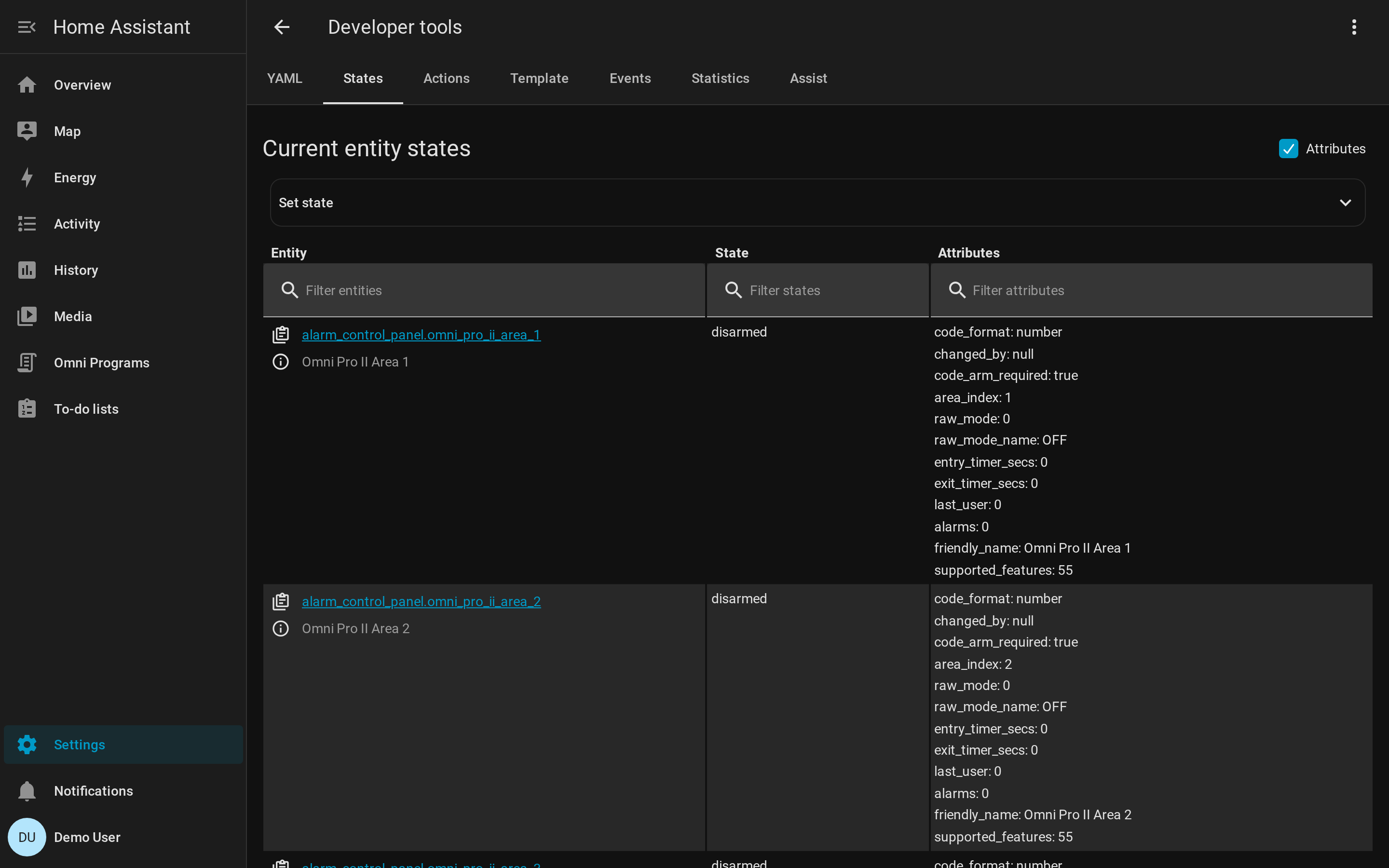Open the Media player icon
This screenshot has width=1389, height=868.
[x=27, y=316]
